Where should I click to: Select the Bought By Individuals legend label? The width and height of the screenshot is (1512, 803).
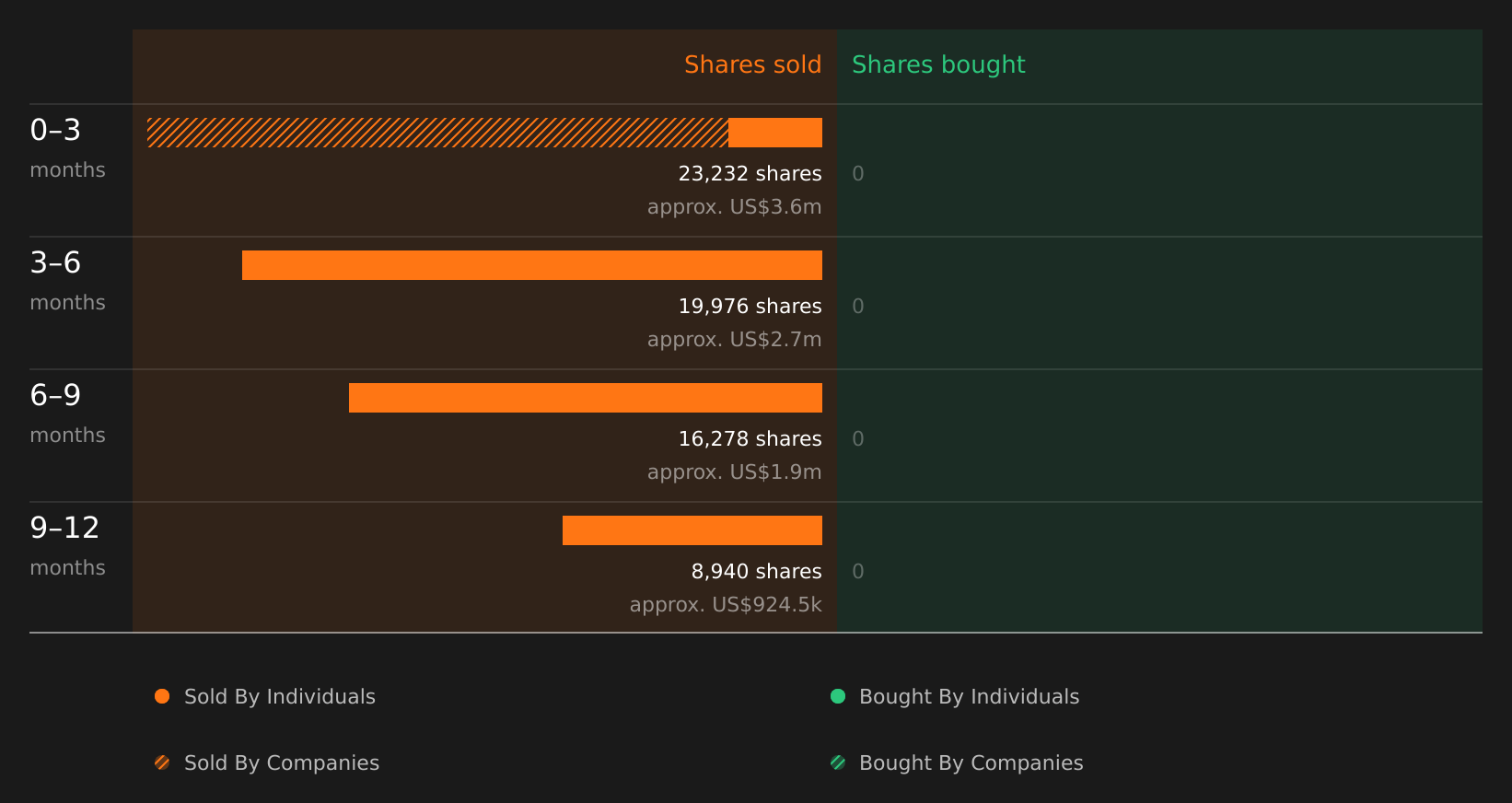[x=969, y=697]
